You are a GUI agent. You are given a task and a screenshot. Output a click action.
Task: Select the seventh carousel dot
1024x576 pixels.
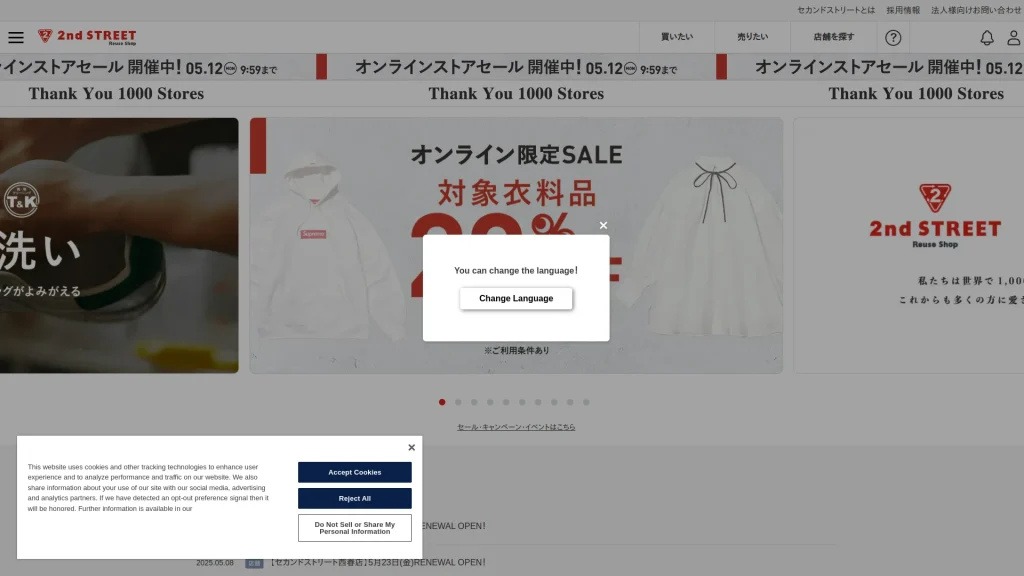tap(538, 402)
